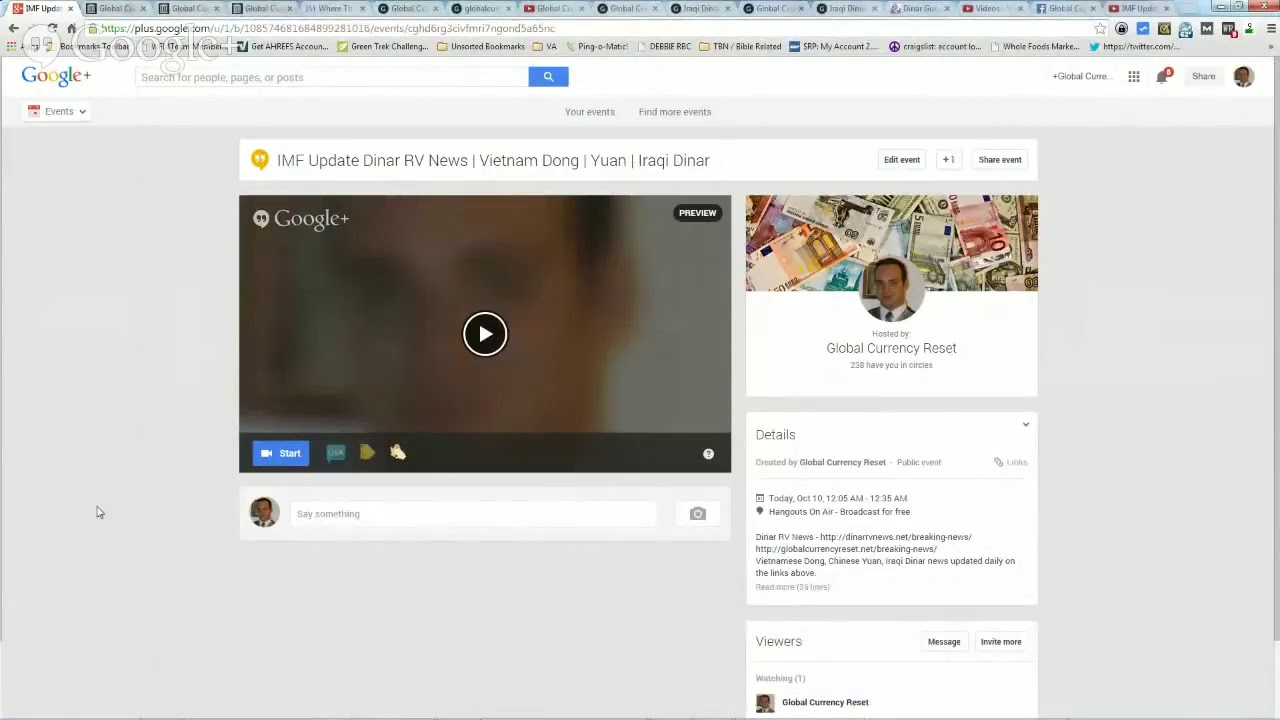Open the yellow Showcase tag icon
The height and width of the screenshot is (720, 1280).
(367, 453)
